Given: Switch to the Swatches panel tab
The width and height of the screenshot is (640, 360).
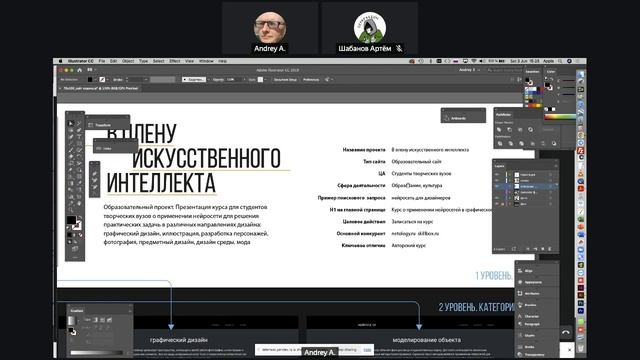Looking at the screenshot, I should 532,71.
